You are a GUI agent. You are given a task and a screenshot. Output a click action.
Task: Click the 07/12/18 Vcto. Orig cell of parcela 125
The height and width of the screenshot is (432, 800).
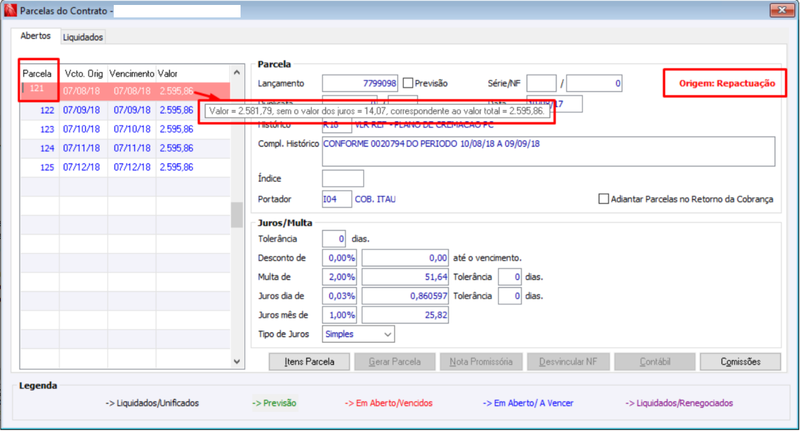click(82, 167)
